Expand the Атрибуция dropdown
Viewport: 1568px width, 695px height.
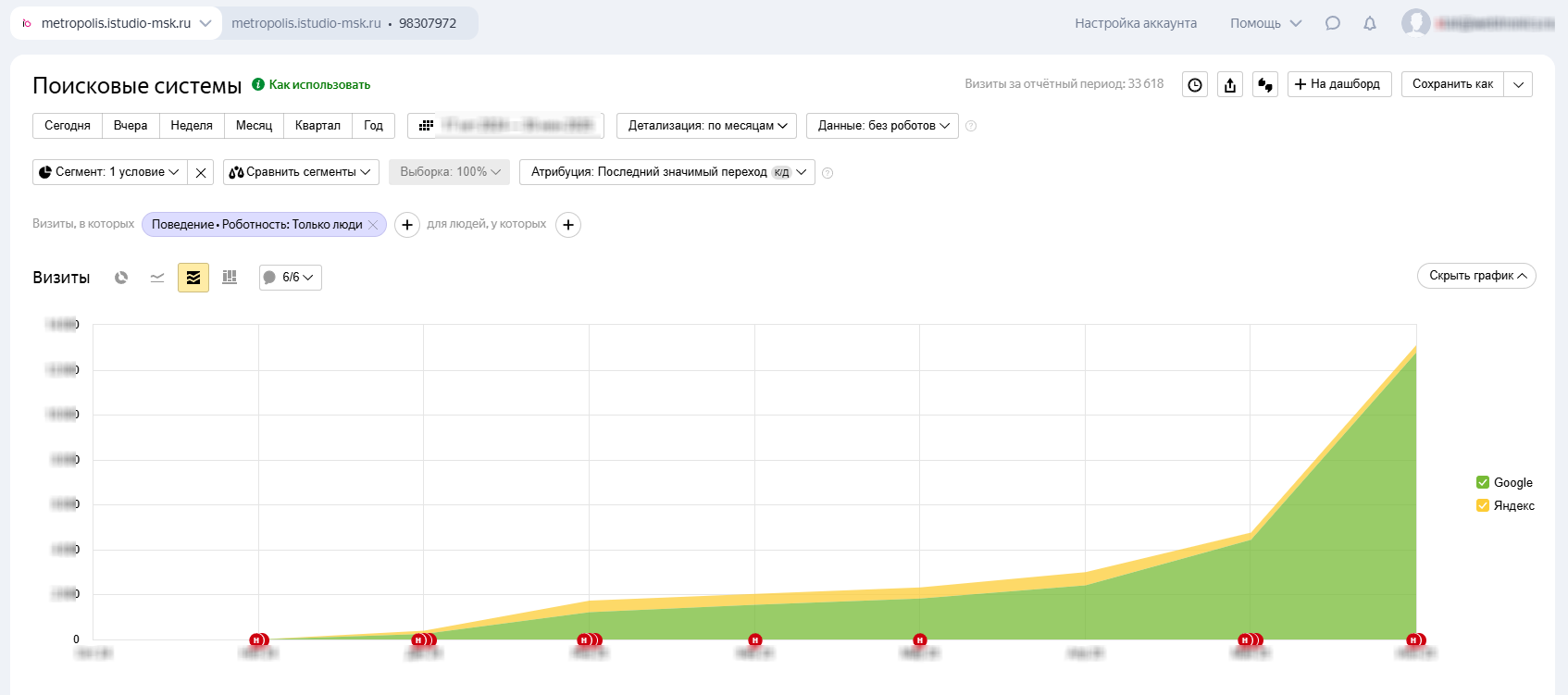[666, 172]
